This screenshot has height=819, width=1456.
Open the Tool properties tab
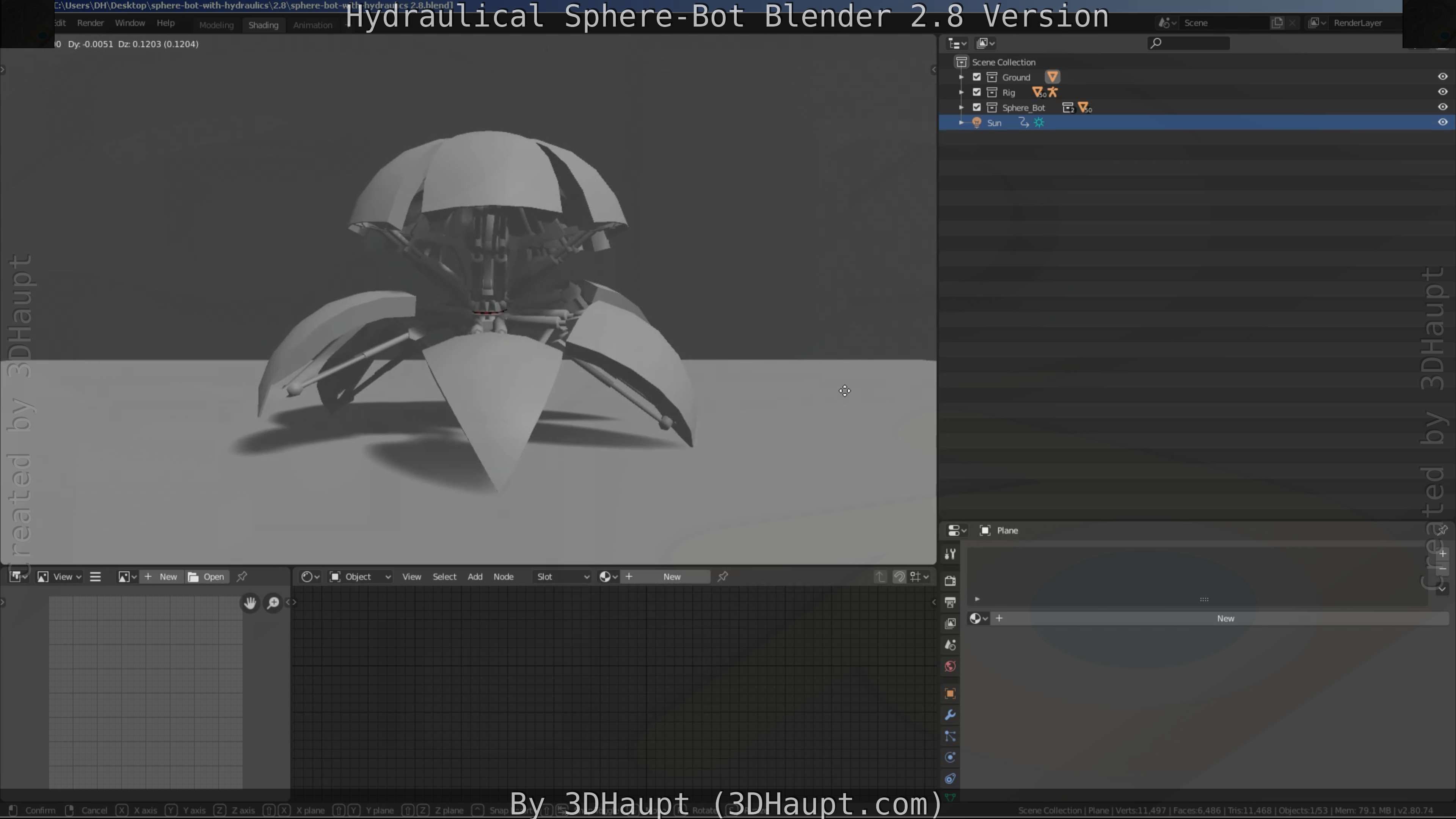tap(950, 554)
